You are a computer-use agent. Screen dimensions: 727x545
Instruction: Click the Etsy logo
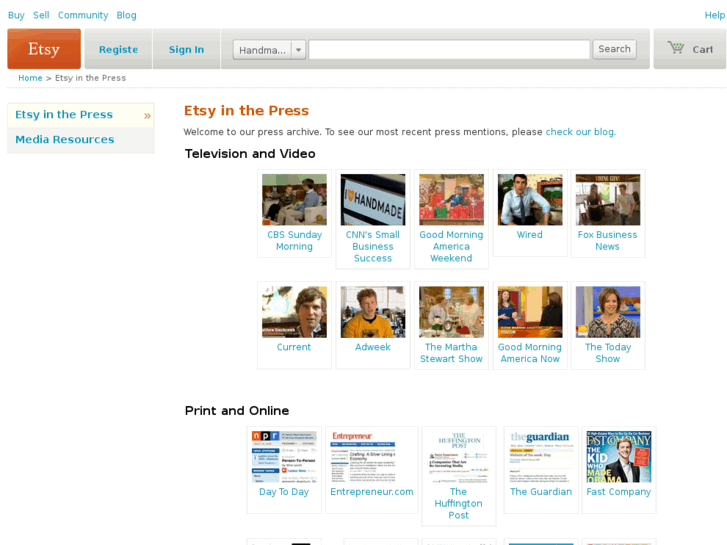point(44,49)
